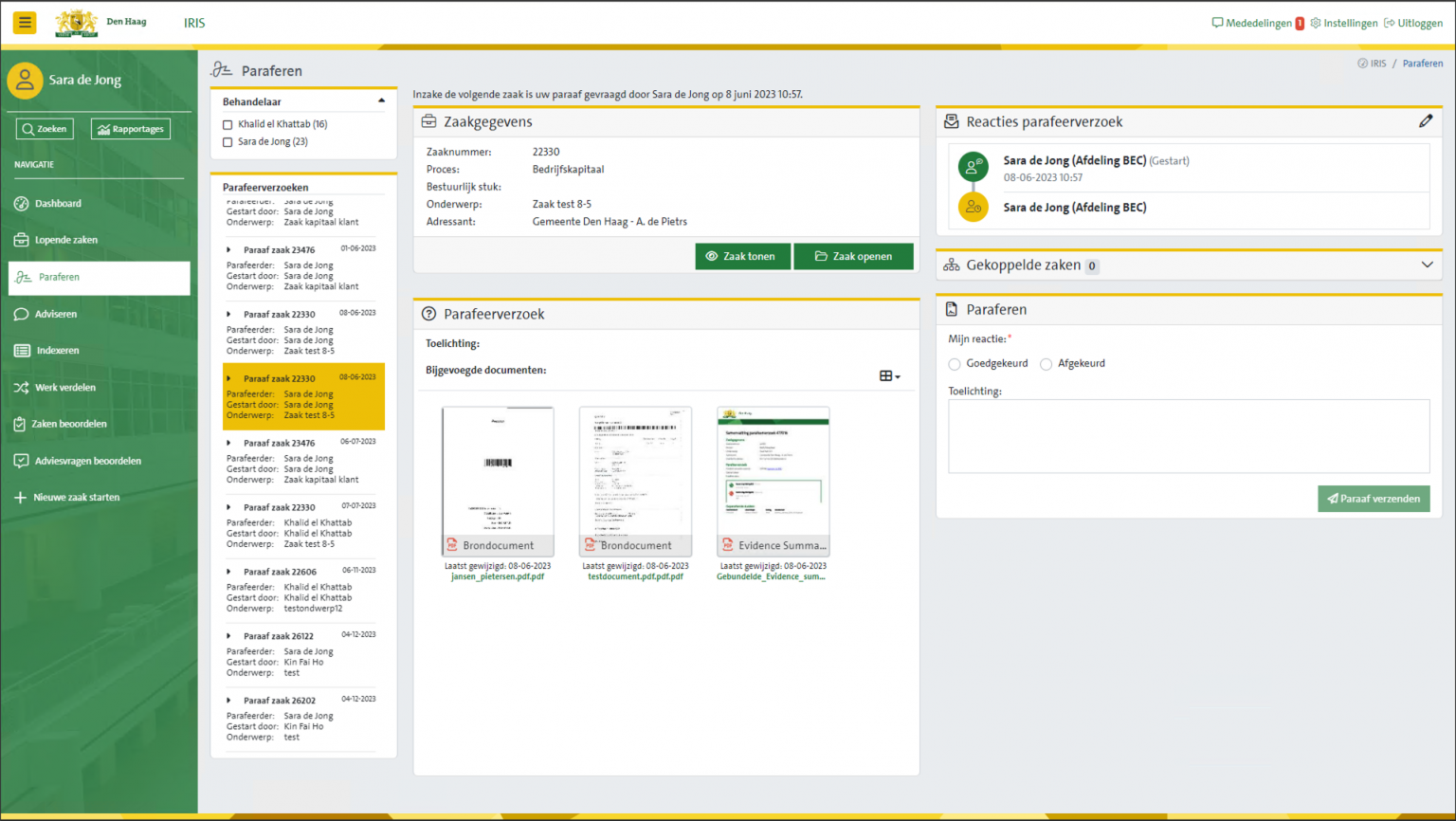The width and height of the screenshot is (1456, 821).
Task: Open testdocument.pdf.pdf thumbnail
Action: [635, 482]
